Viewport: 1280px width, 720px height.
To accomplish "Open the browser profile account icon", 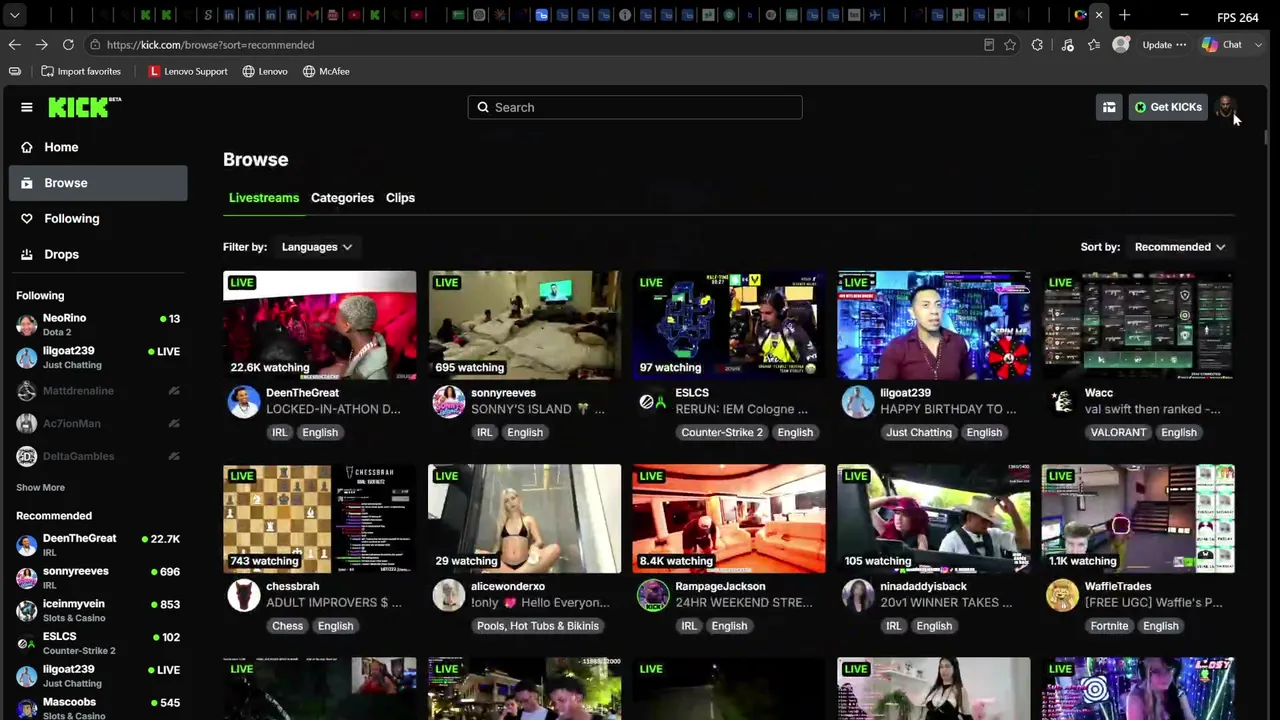I will (x=1121, y=45).
